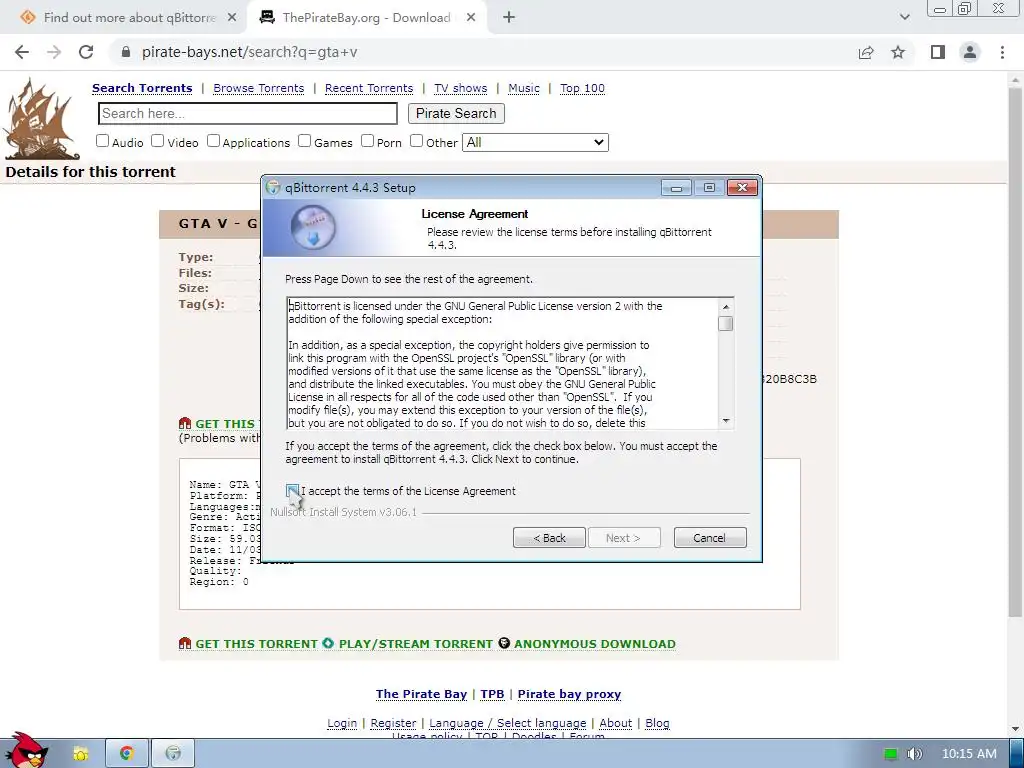Click the Pirate Search button
The height and width of the screenshot is (768, 1024).
(x=456, y=114)
